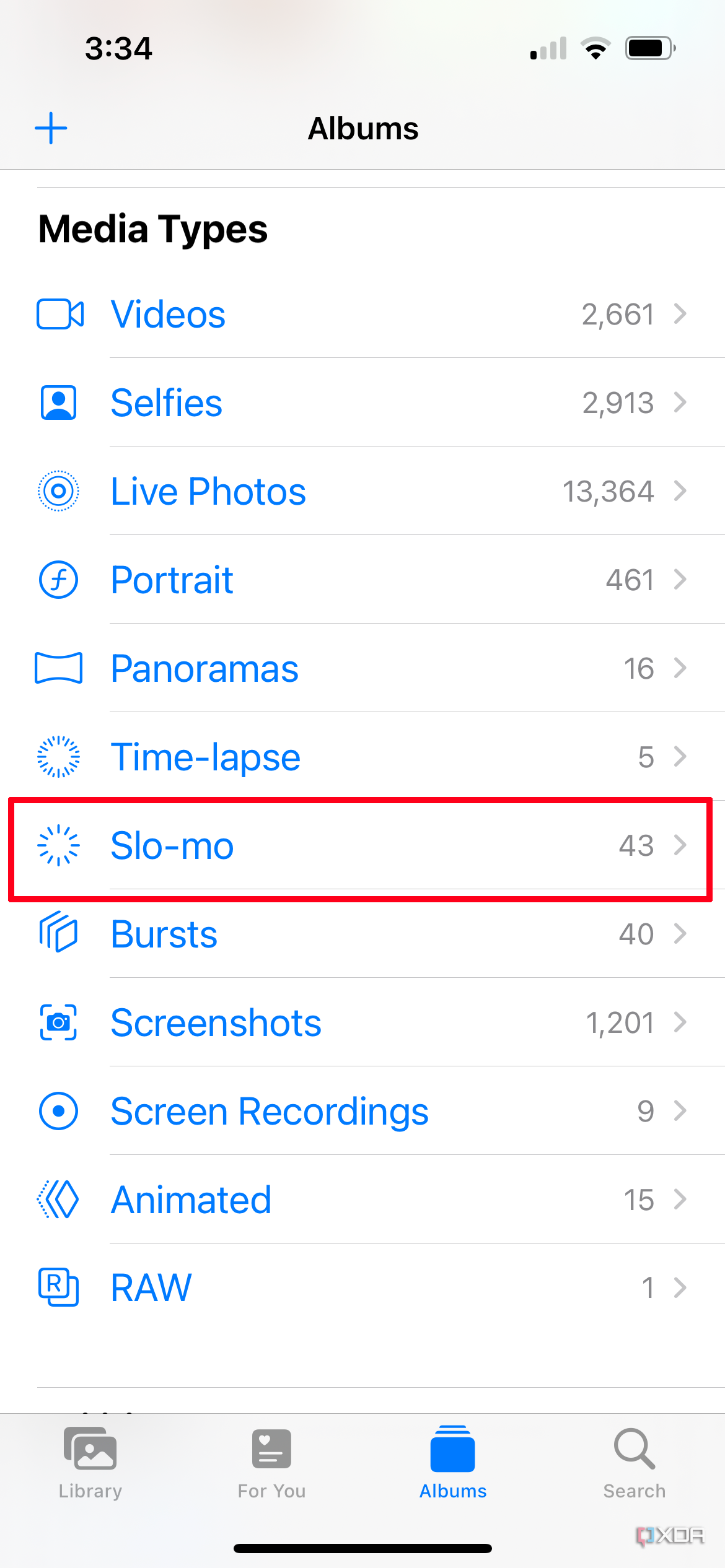Screen dimensions: 725x1568
Task: Tap the Screen Recordings record icon
Action: pos(58,1111)
